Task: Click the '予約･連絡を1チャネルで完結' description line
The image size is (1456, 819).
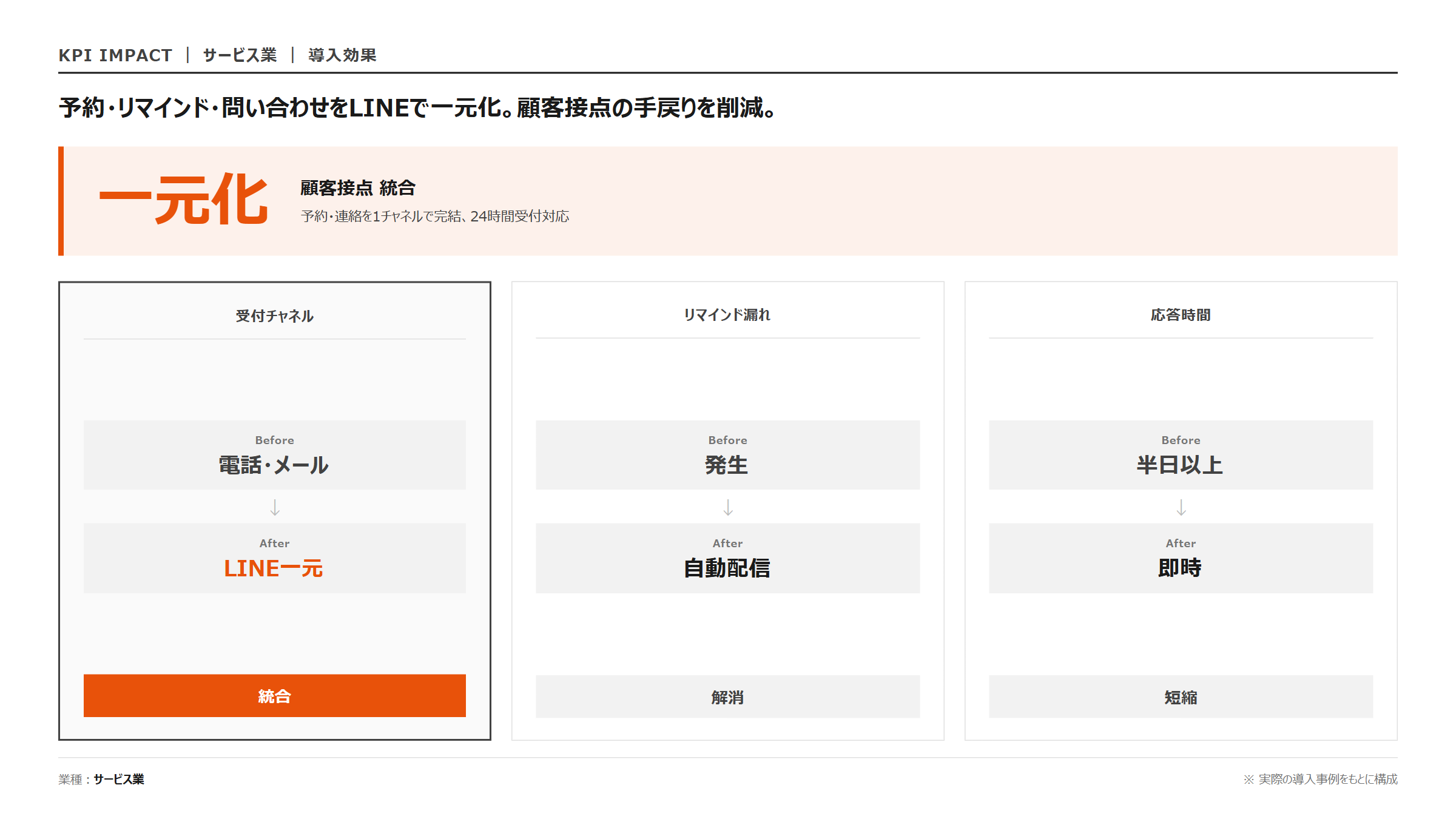Action: pos(435,216)
